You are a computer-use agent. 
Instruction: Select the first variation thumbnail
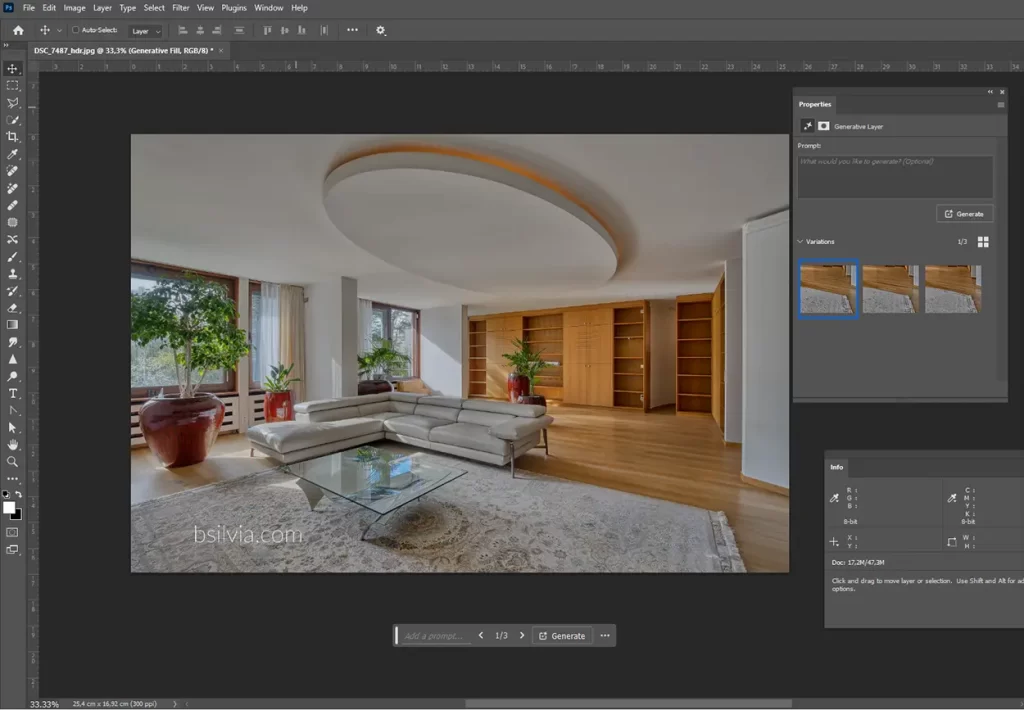827,289
